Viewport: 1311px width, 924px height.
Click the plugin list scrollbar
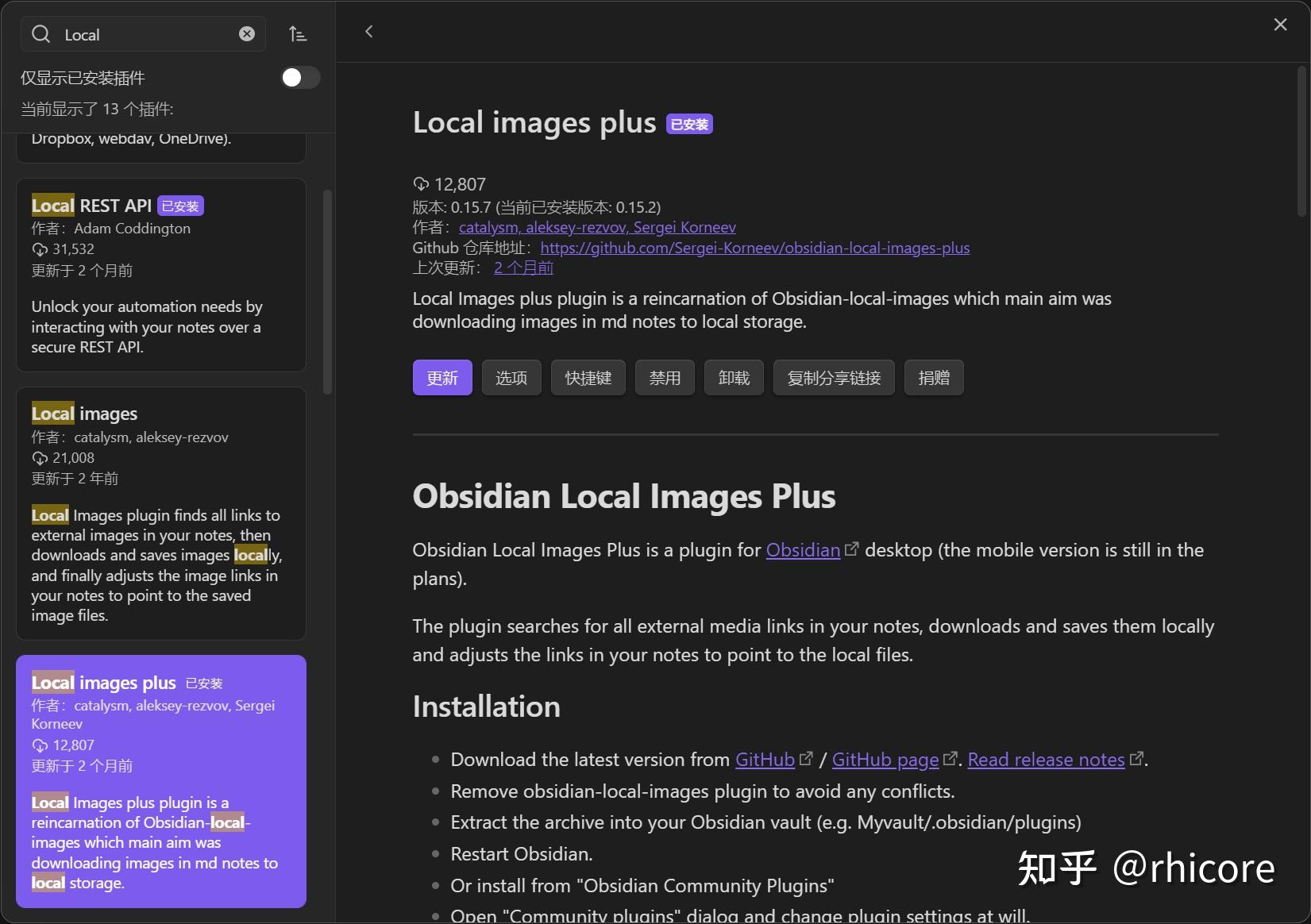327,292
